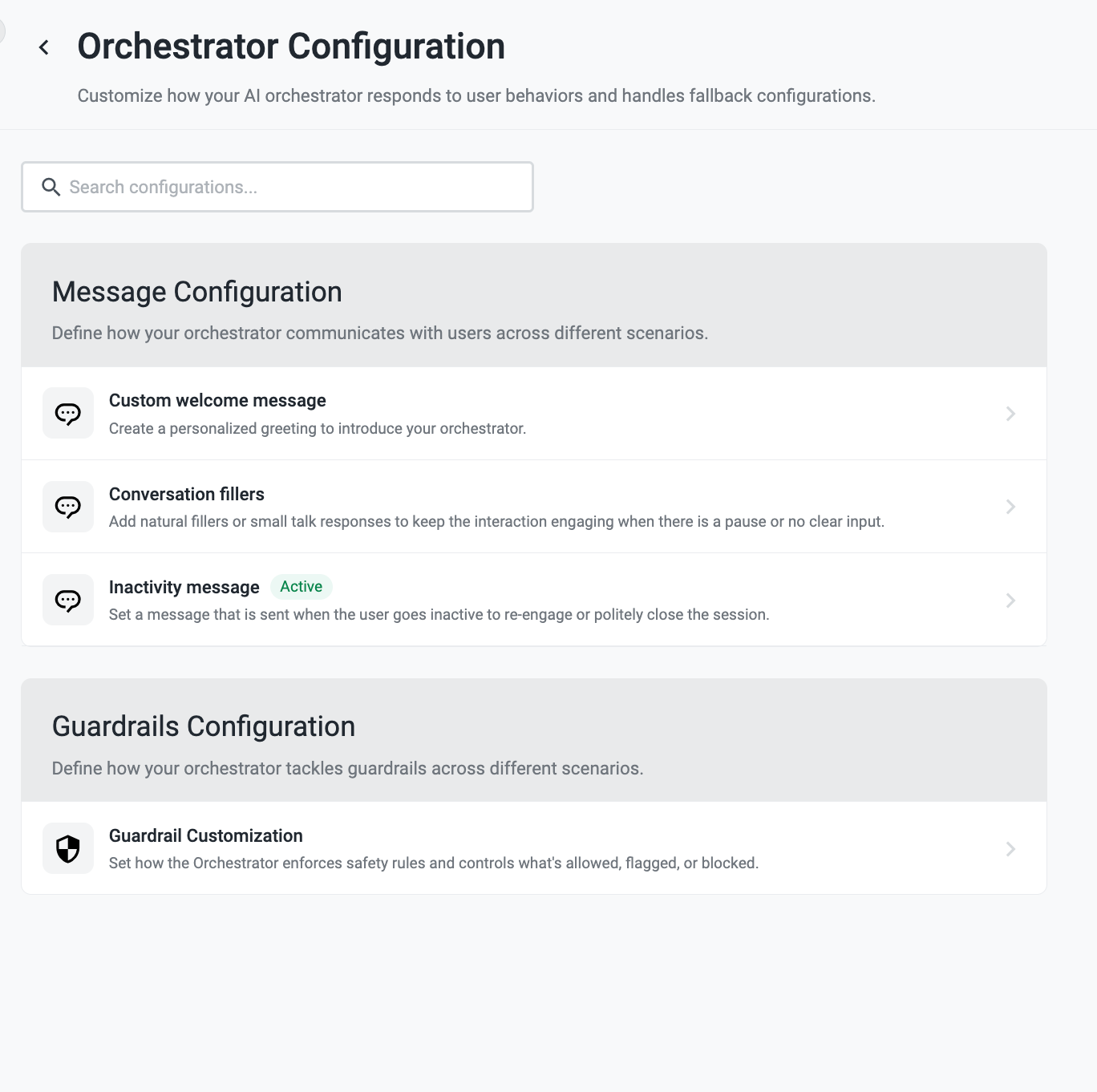Click the Orchestrator Configuration page title
The height and width of the screenshot is (1092, 1097).
291,47
